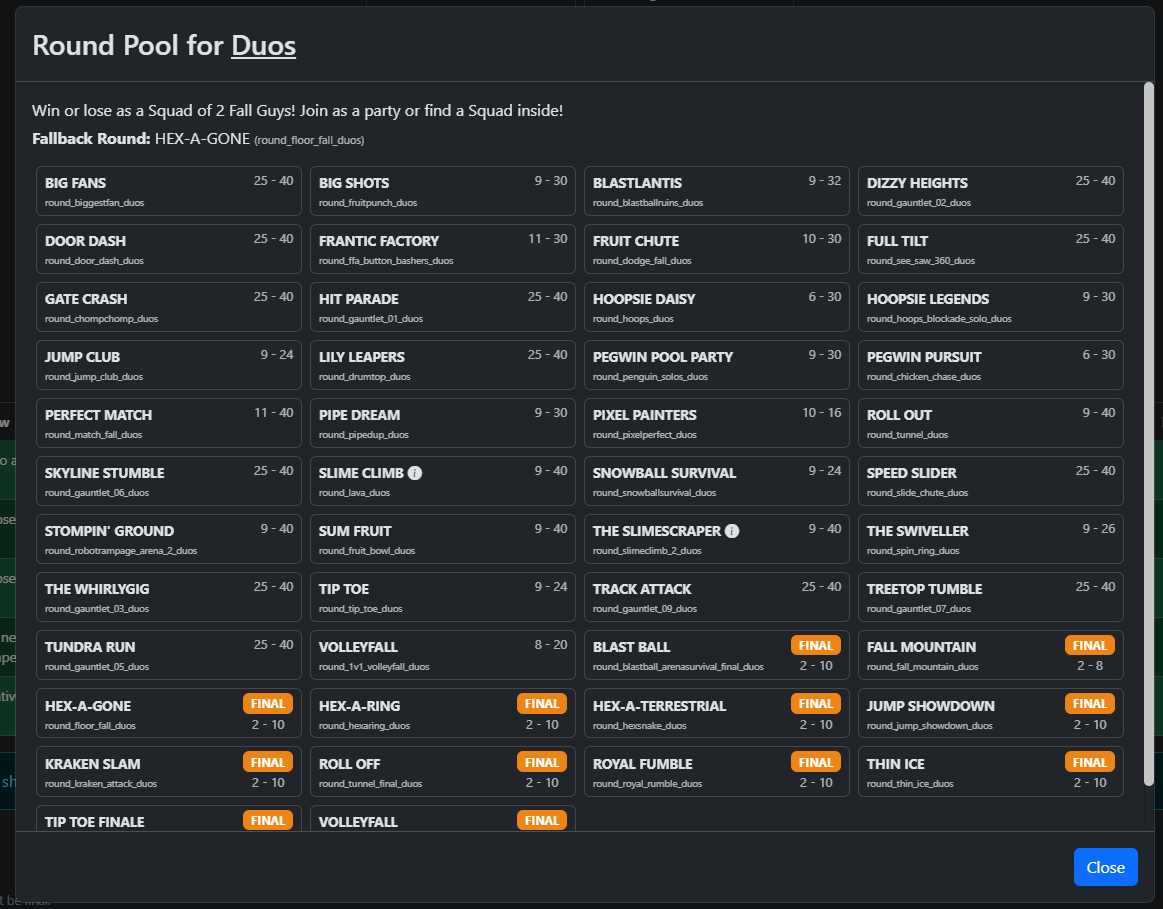Select the SKYLINE STUMBLE round card

pyautogui.click(x=169, y=481)
